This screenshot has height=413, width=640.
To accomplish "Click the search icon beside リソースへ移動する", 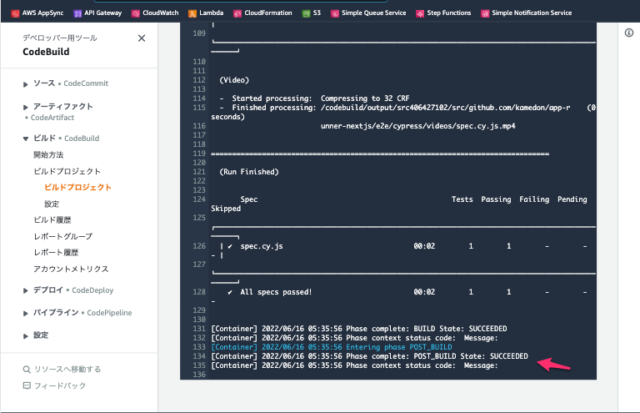I will coord(27,369).
